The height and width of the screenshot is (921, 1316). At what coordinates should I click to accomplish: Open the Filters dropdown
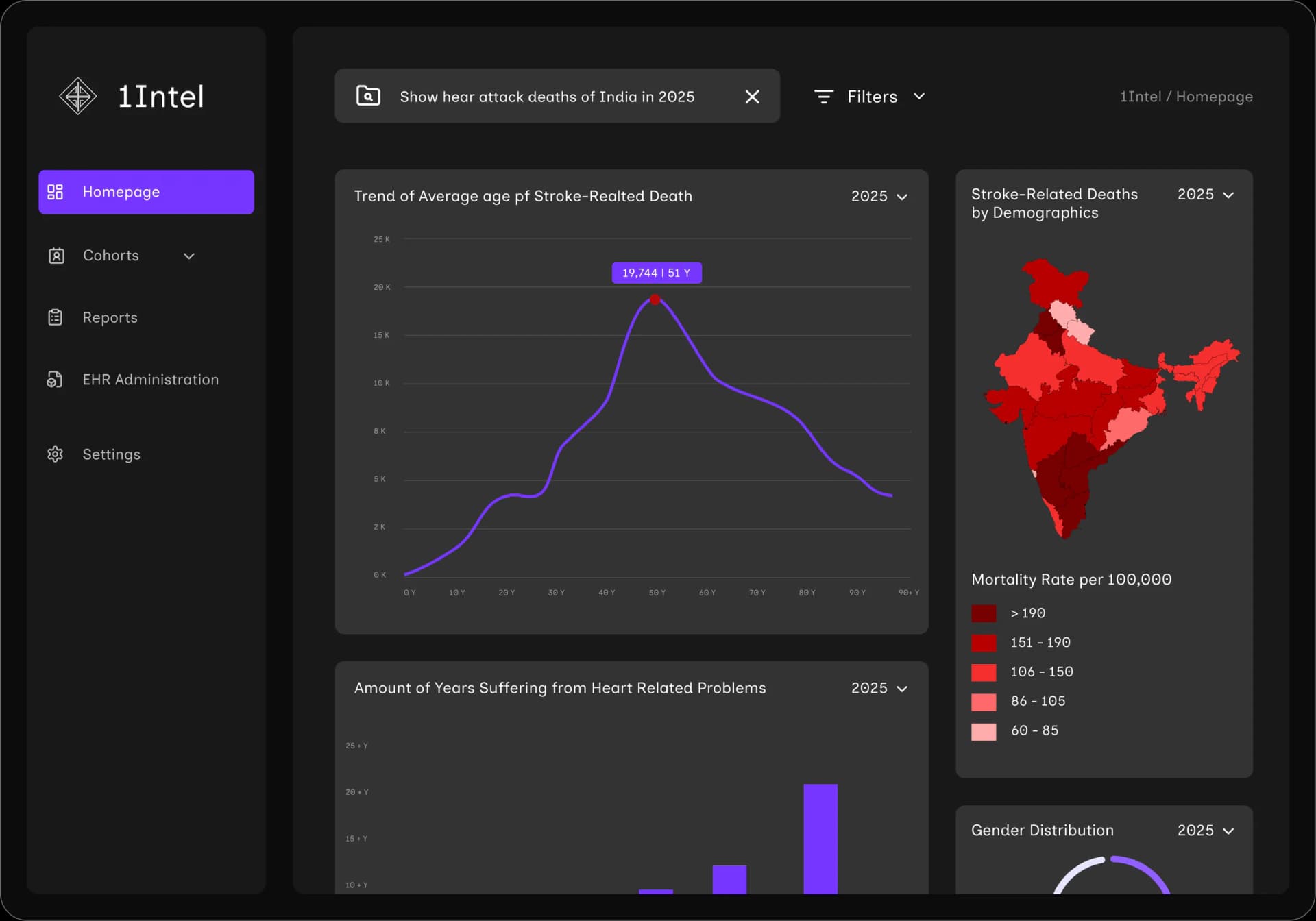[x=870, y=97]
